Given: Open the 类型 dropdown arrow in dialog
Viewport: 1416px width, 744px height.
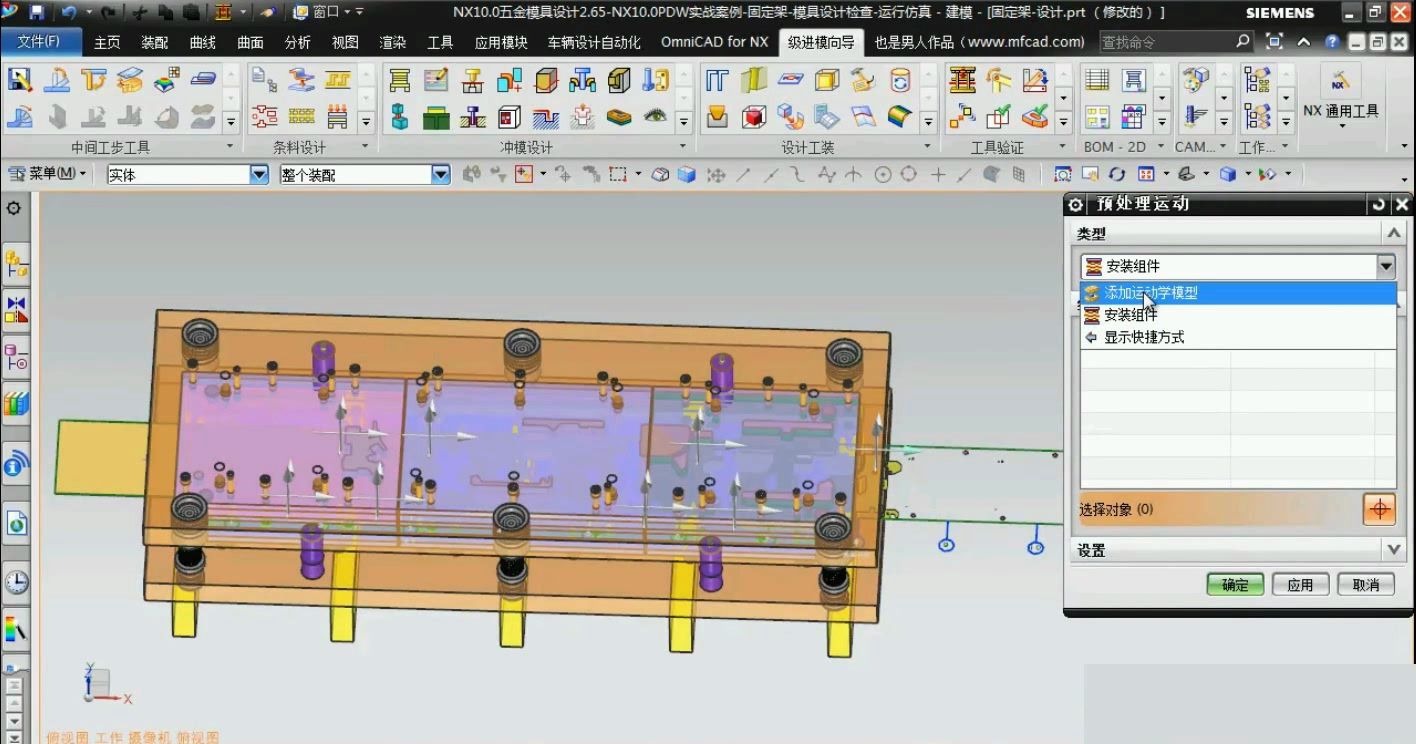Looking at the screenshot, I should pyautogui.click(x=1385, y=266).
